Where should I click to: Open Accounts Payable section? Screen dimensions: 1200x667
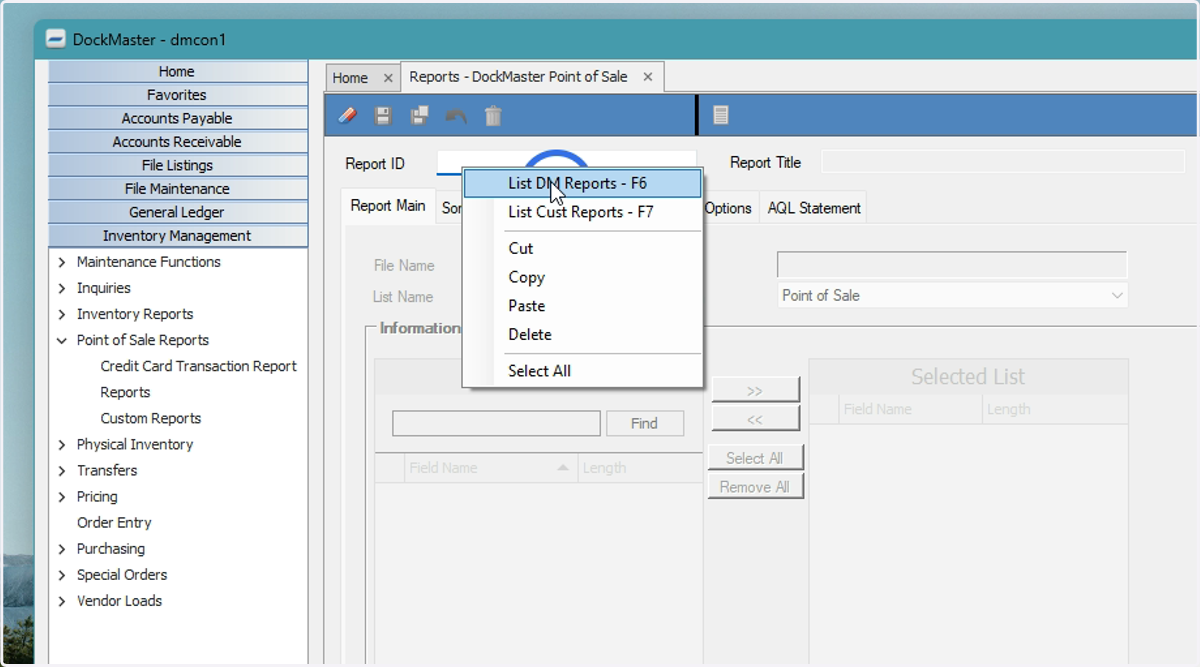(178, 119)
